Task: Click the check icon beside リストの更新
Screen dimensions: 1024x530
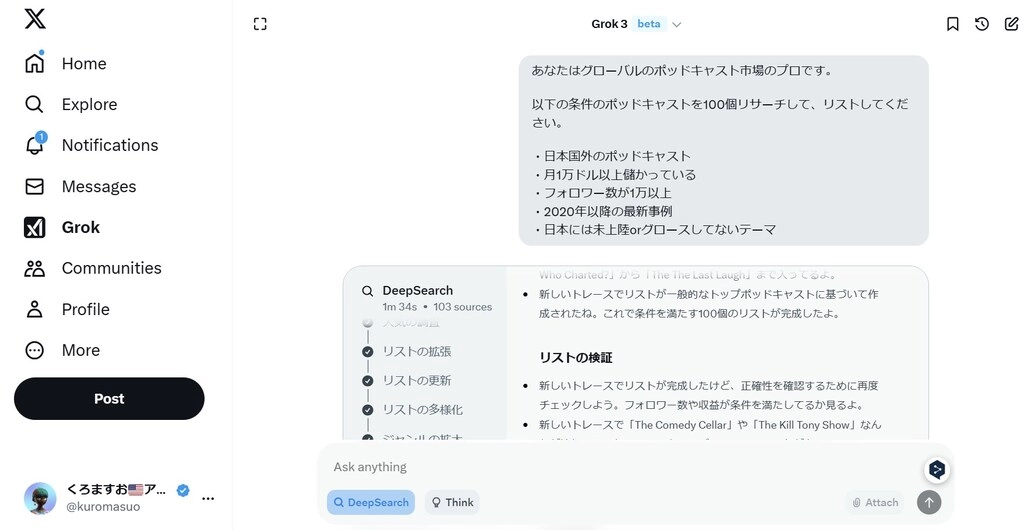Action: [x=368, y=381]
